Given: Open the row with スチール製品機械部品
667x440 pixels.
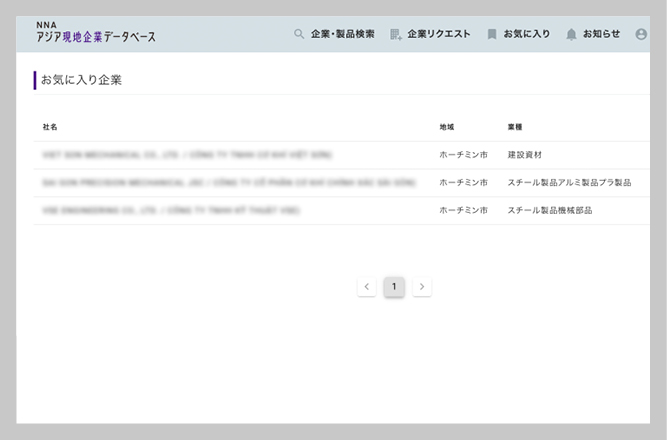Looking at the screenshot, I should 549,211.
